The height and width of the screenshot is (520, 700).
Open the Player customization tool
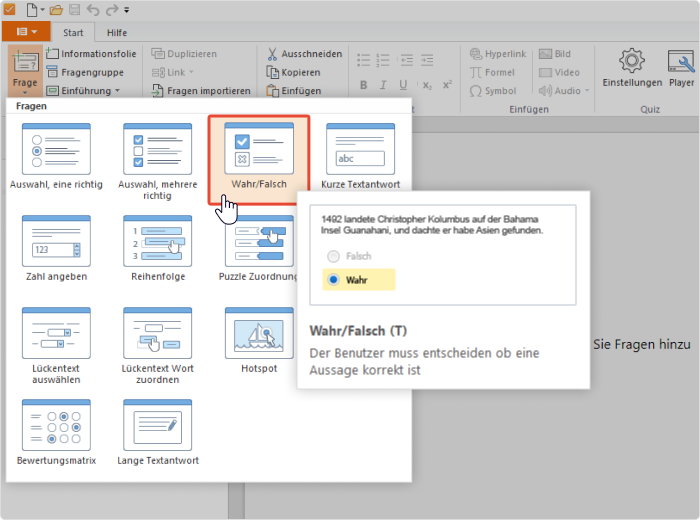[681, 68]
